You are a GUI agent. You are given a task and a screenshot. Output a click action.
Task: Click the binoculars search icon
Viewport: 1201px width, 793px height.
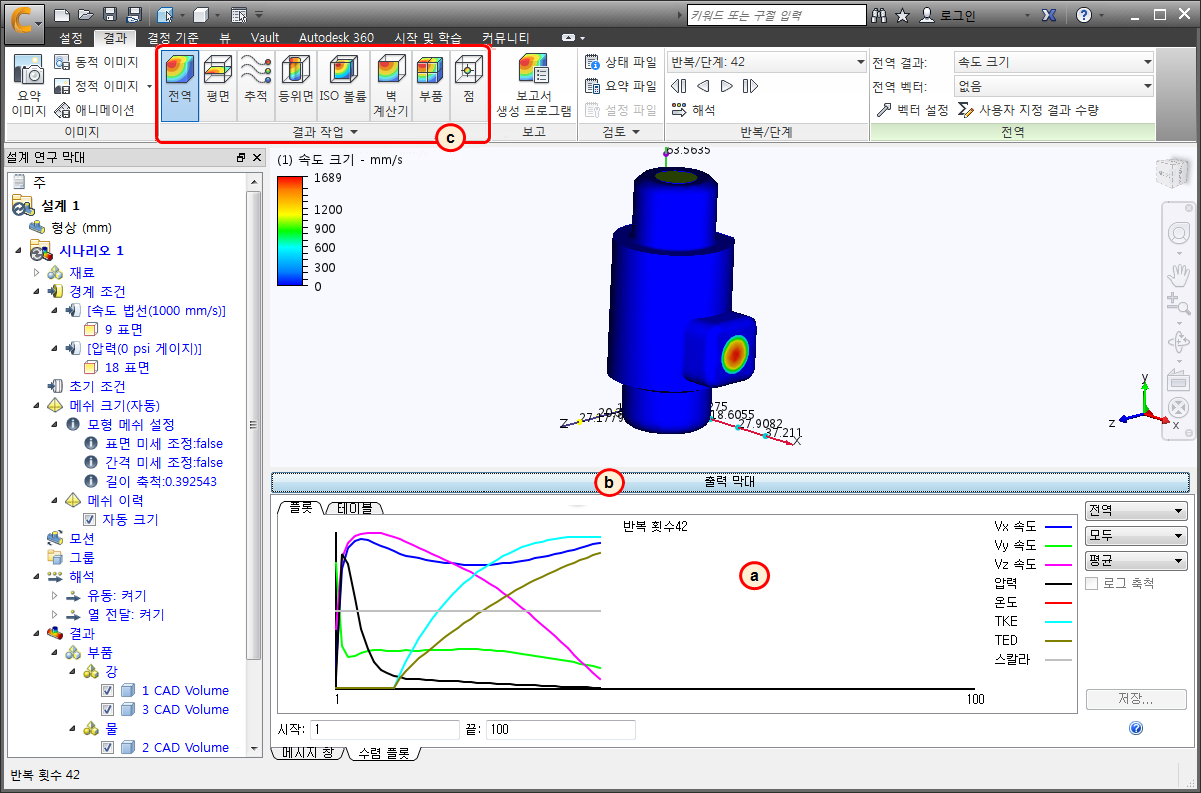(879, 15)
